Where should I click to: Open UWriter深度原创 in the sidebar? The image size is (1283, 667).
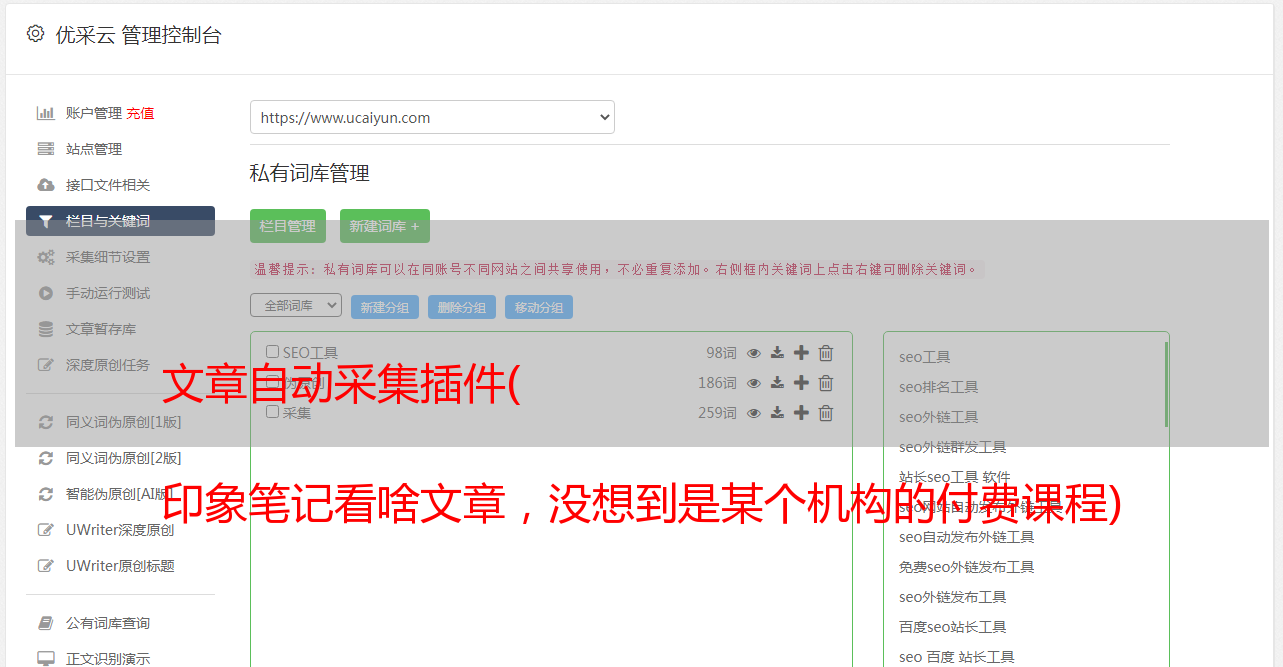click(x=120, y=530)
